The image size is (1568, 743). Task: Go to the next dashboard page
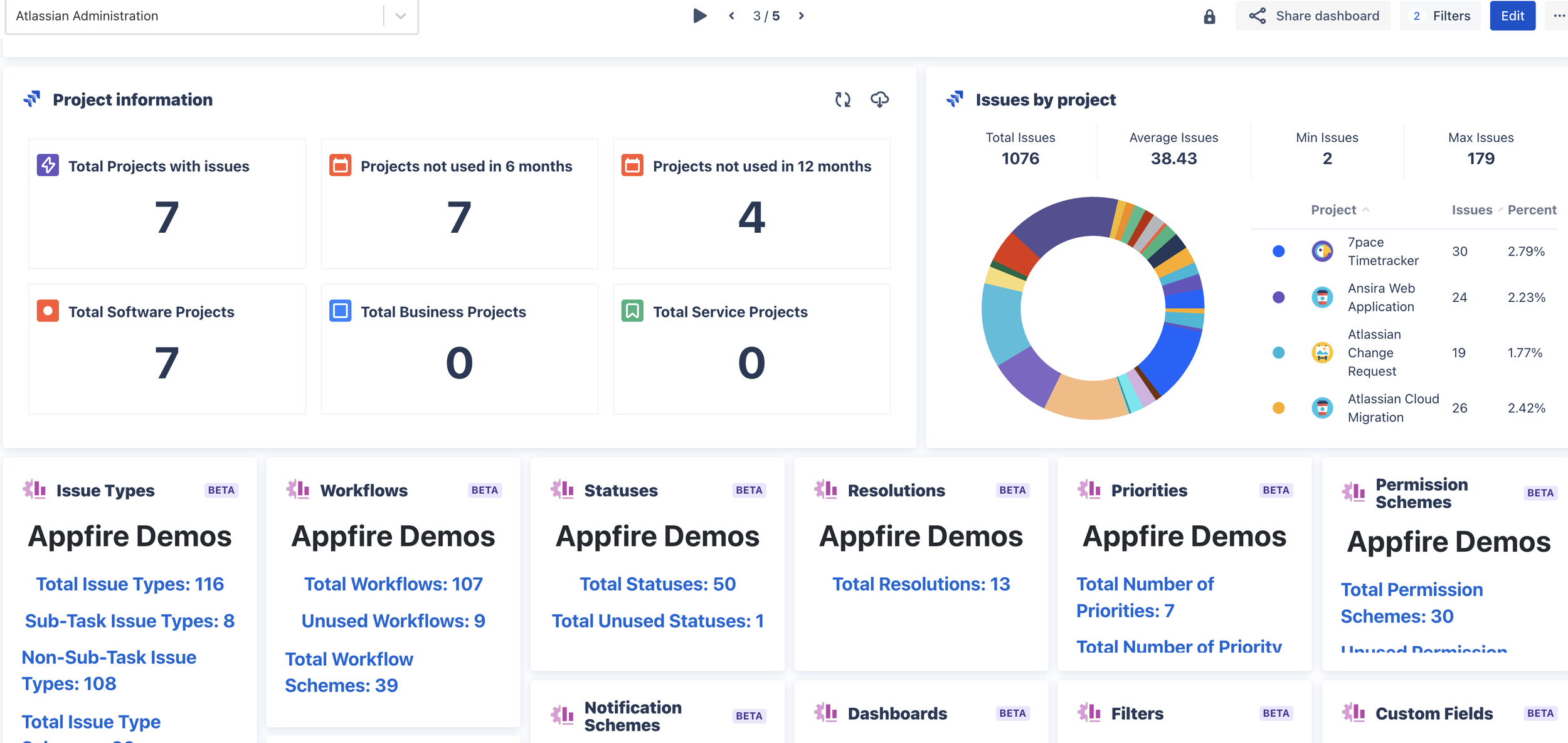tap(802, 16)
